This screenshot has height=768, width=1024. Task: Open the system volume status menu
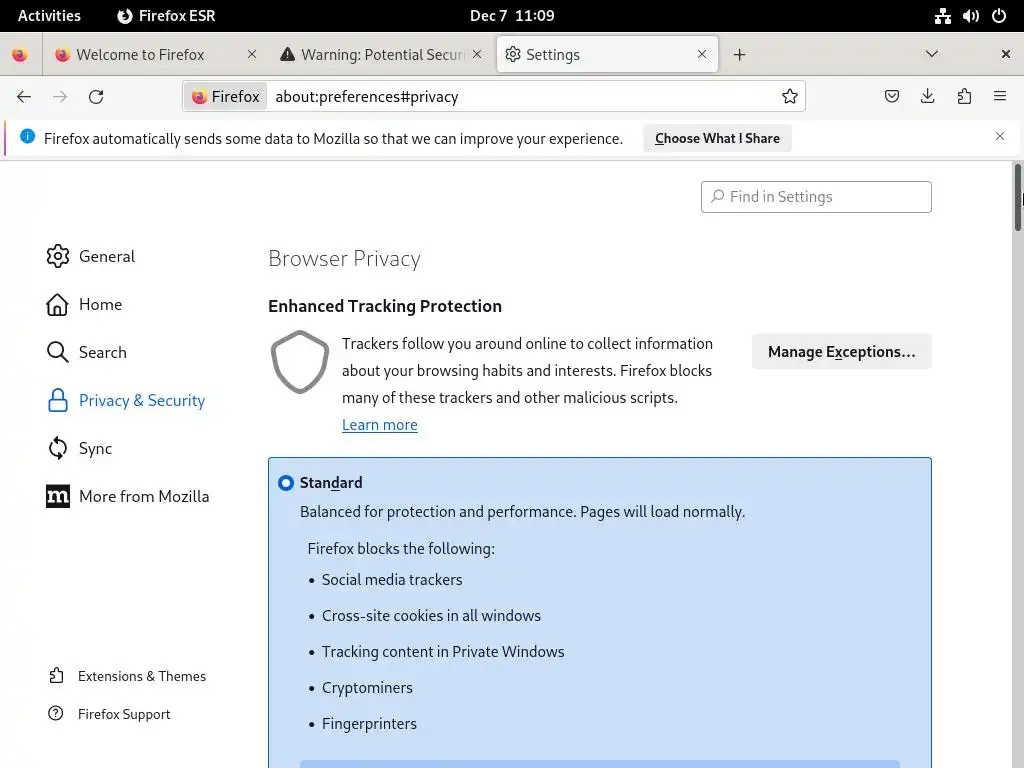[x=971, y=16]
